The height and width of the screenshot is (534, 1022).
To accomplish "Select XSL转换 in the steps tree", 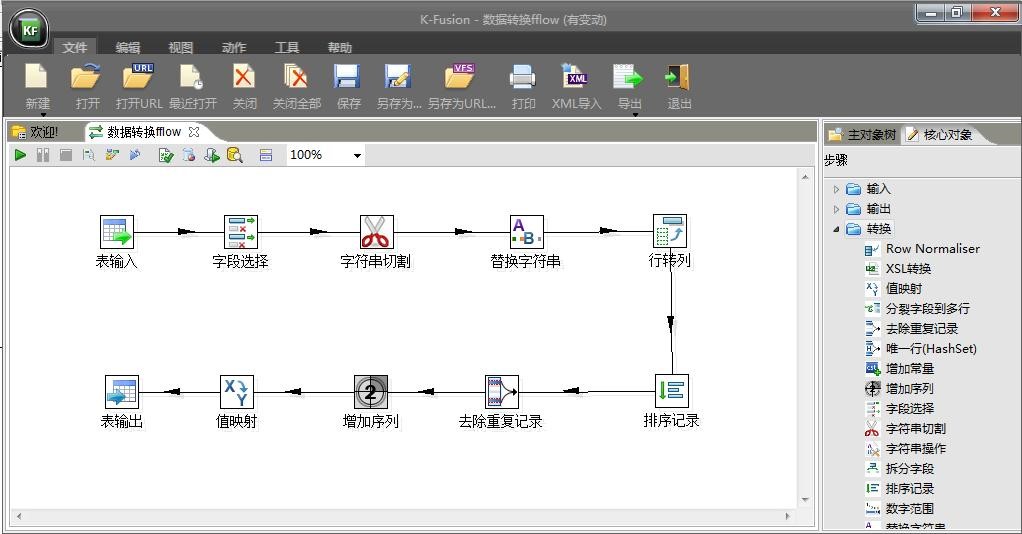I will [908, 269].
